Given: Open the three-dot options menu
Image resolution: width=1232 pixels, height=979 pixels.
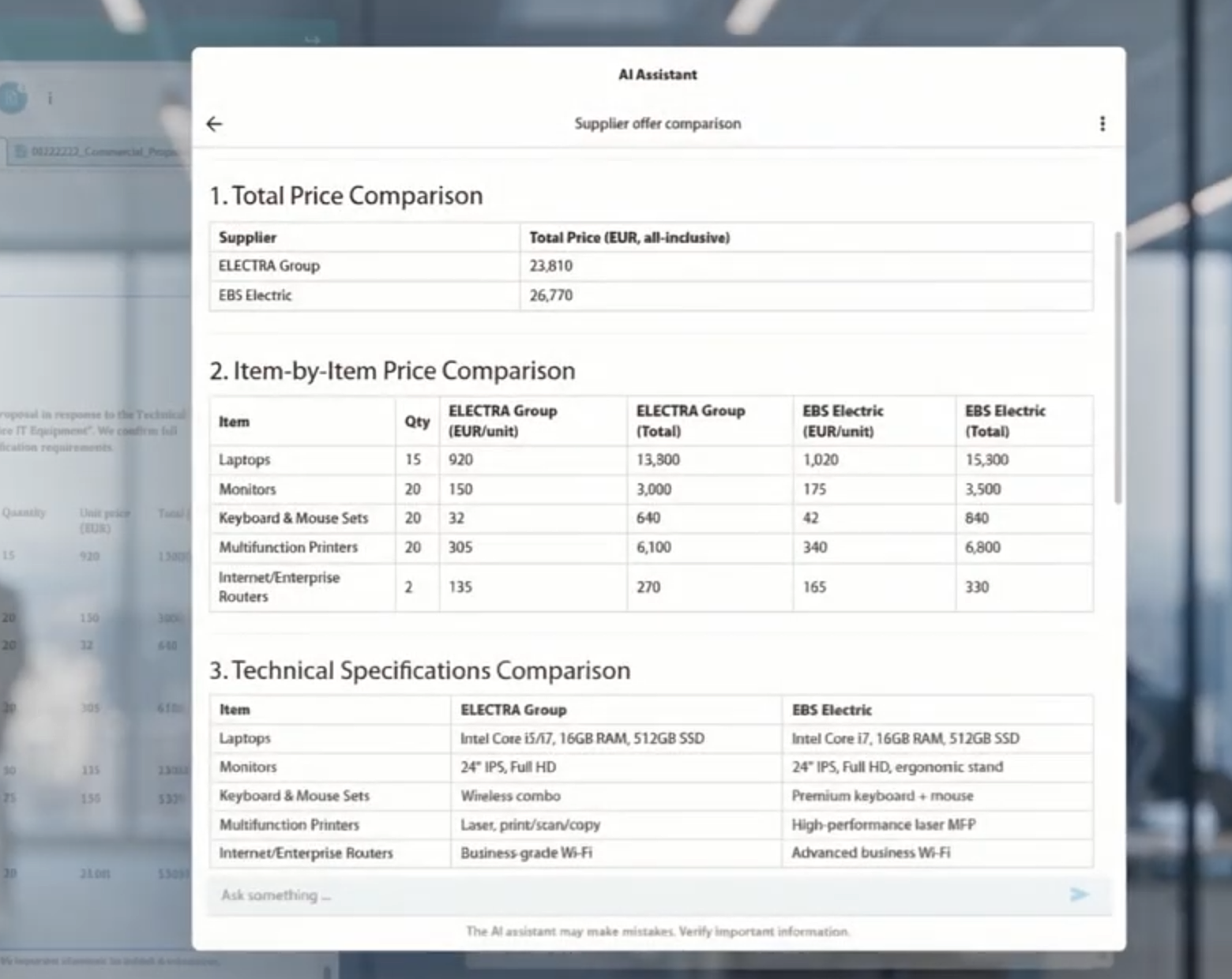Looking at the screenshot, I should click(x=1102, y=124).
